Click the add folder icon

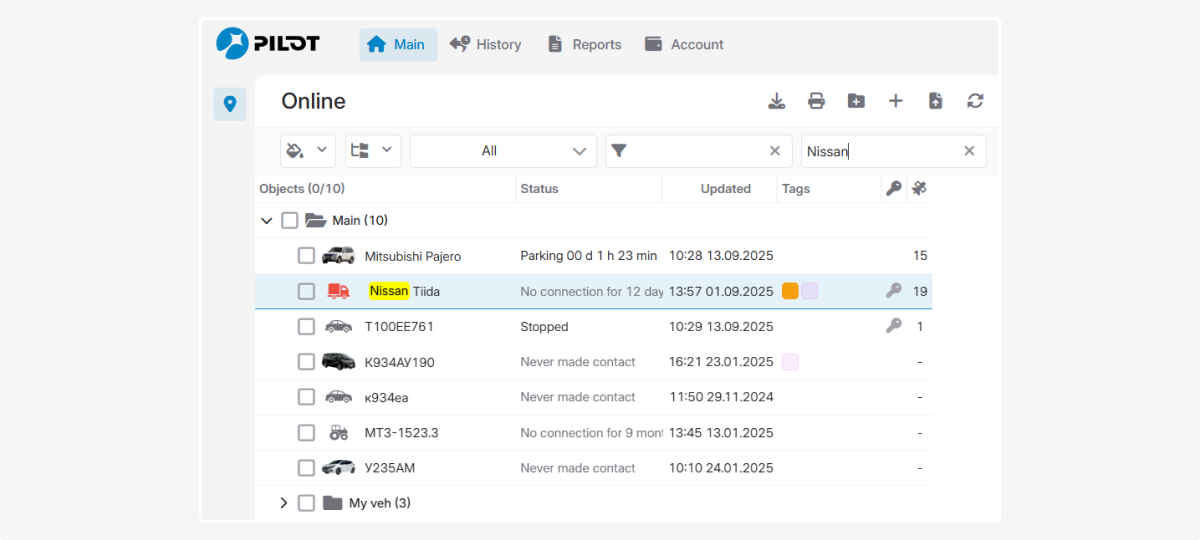pyautogui.click(x=856, y=101)
